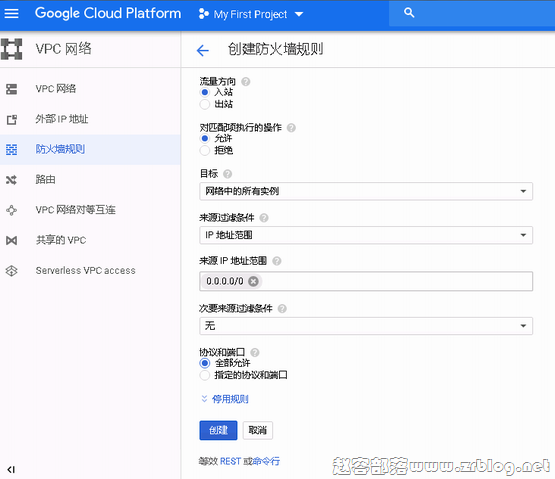Remove the 0.0.0.0/0 chip with x
The image size is (555, 479).
coord(253,281)
